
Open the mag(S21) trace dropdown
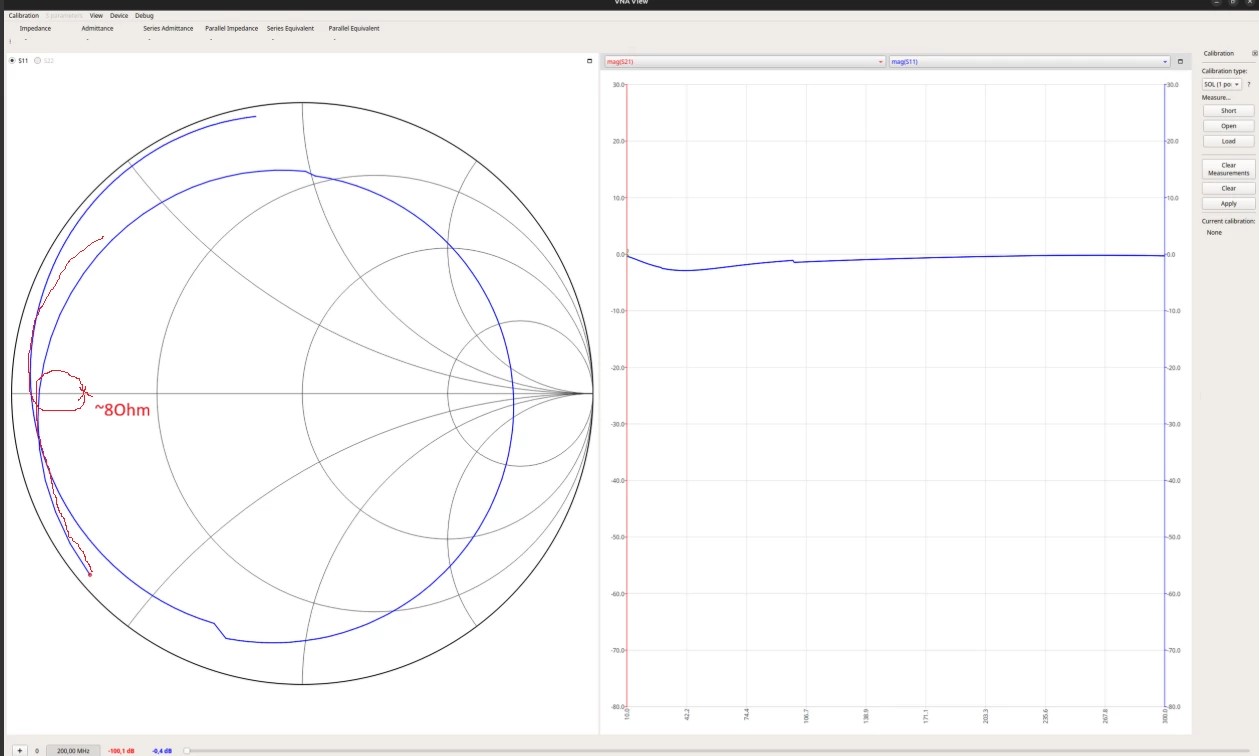coord(745,62)
